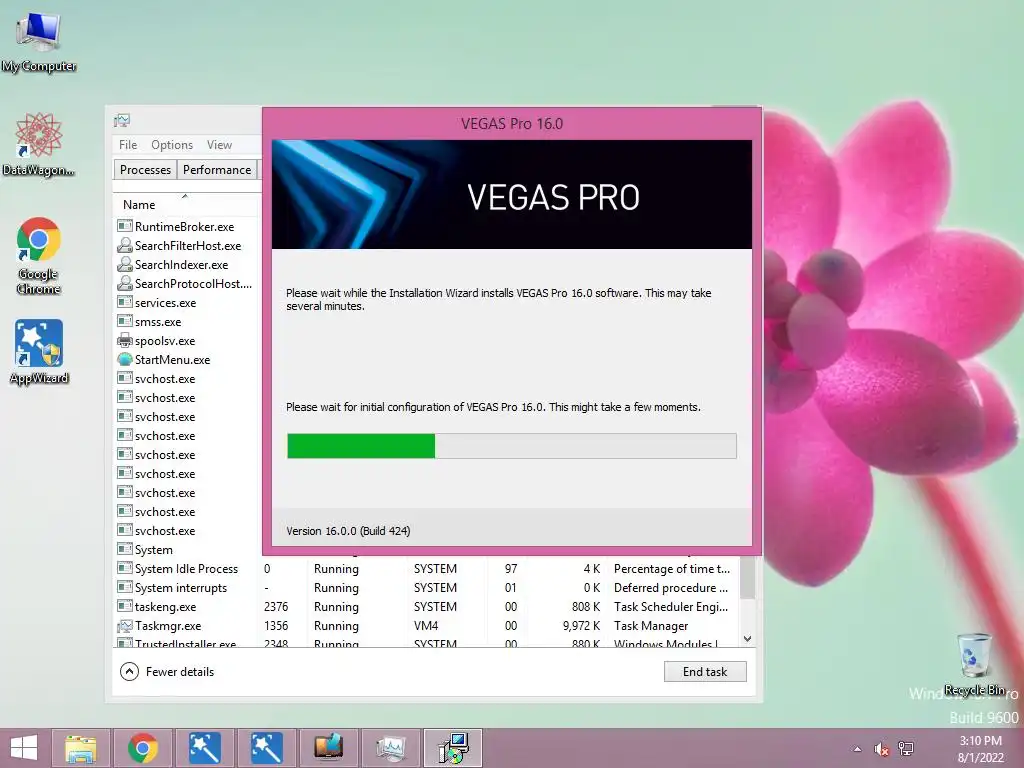Click Fewer details toggle

pos(167,671)
